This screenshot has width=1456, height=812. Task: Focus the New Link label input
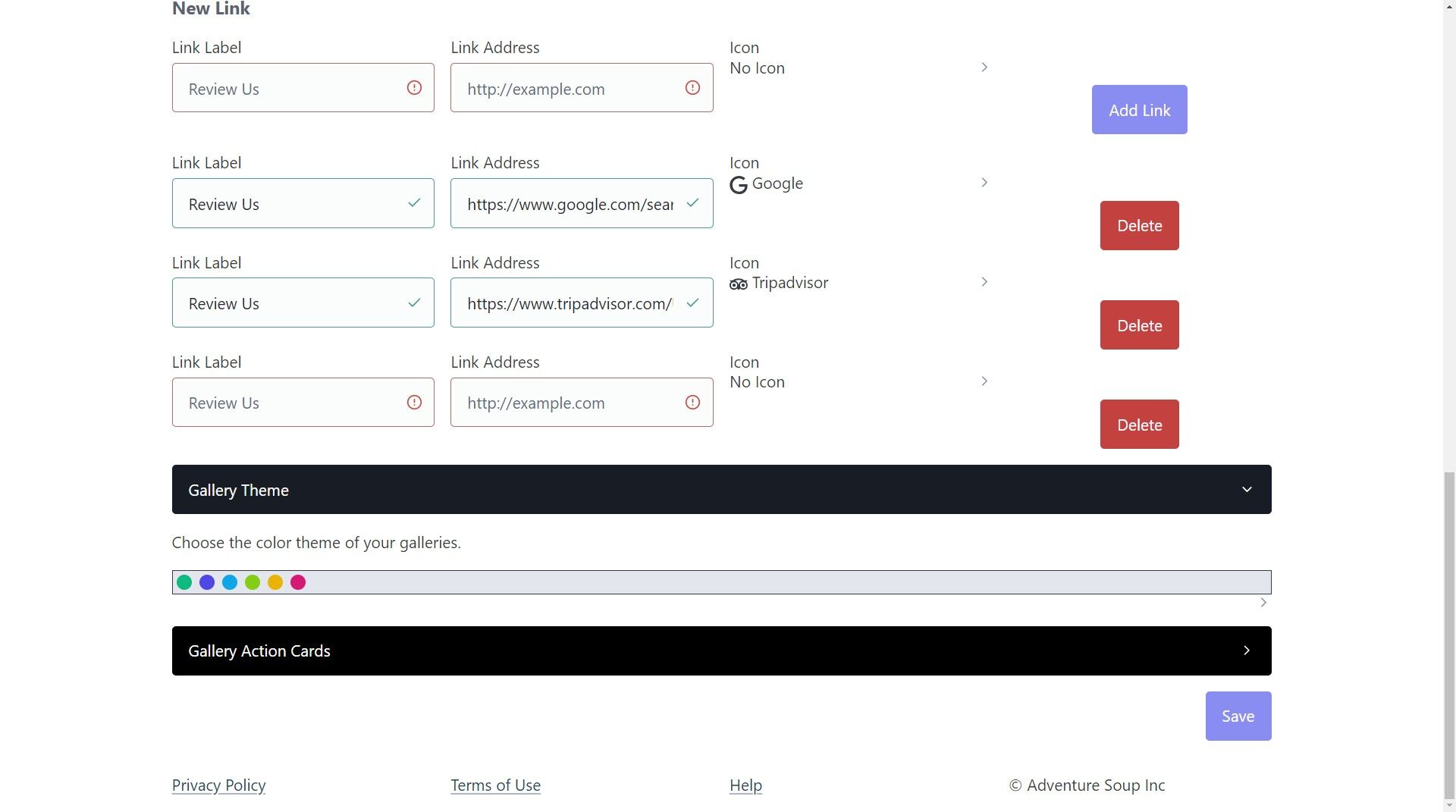[303, 88]
